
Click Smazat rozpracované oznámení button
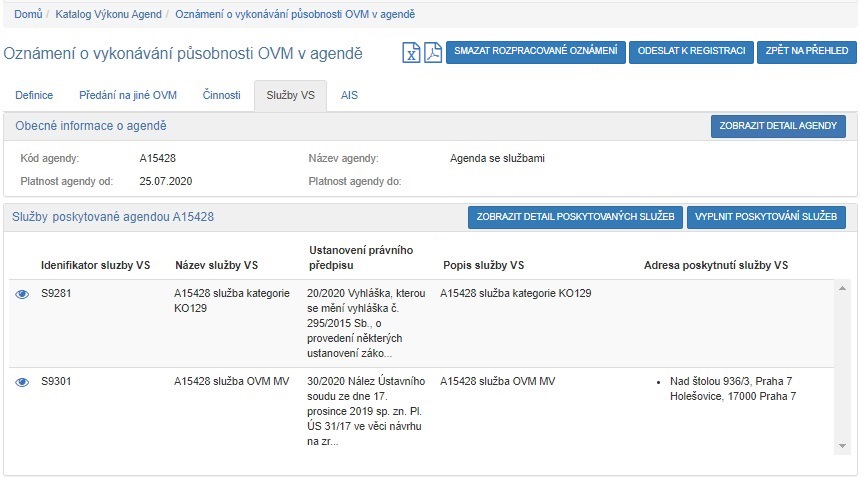tap(535, 52)
